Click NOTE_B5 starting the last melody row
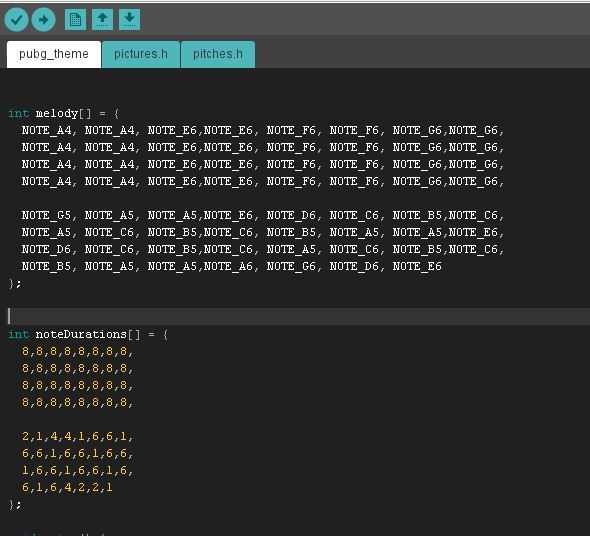This screenshot has width=590, height=536. click(x=46, y=266)
